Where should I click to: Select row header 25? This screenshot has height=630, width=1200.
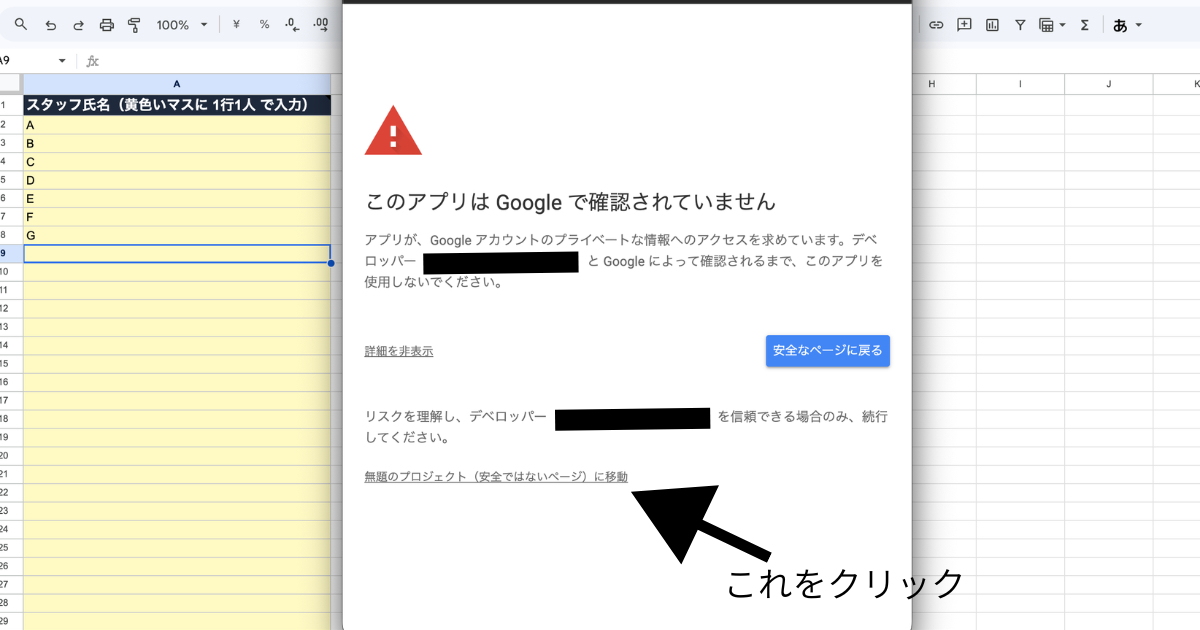tap(11, 547)
